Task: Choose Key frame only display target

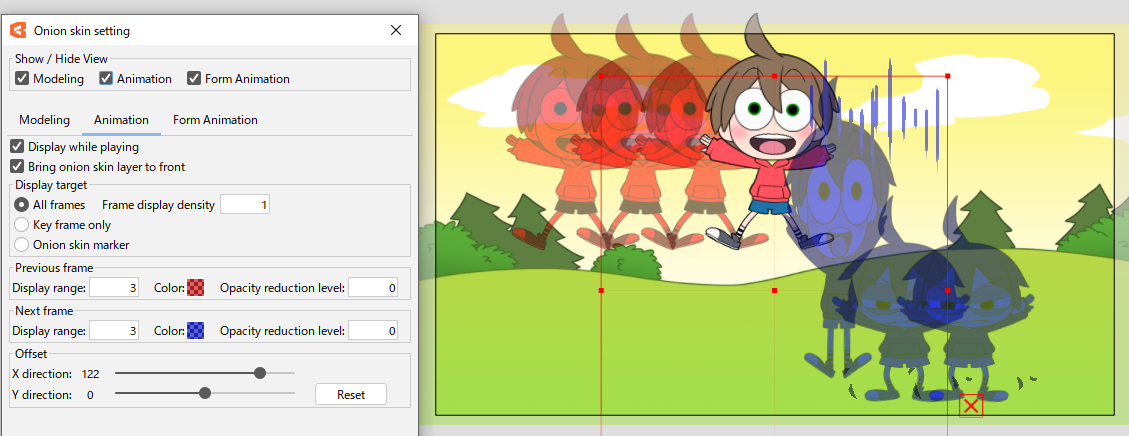Action: (22, 225)
